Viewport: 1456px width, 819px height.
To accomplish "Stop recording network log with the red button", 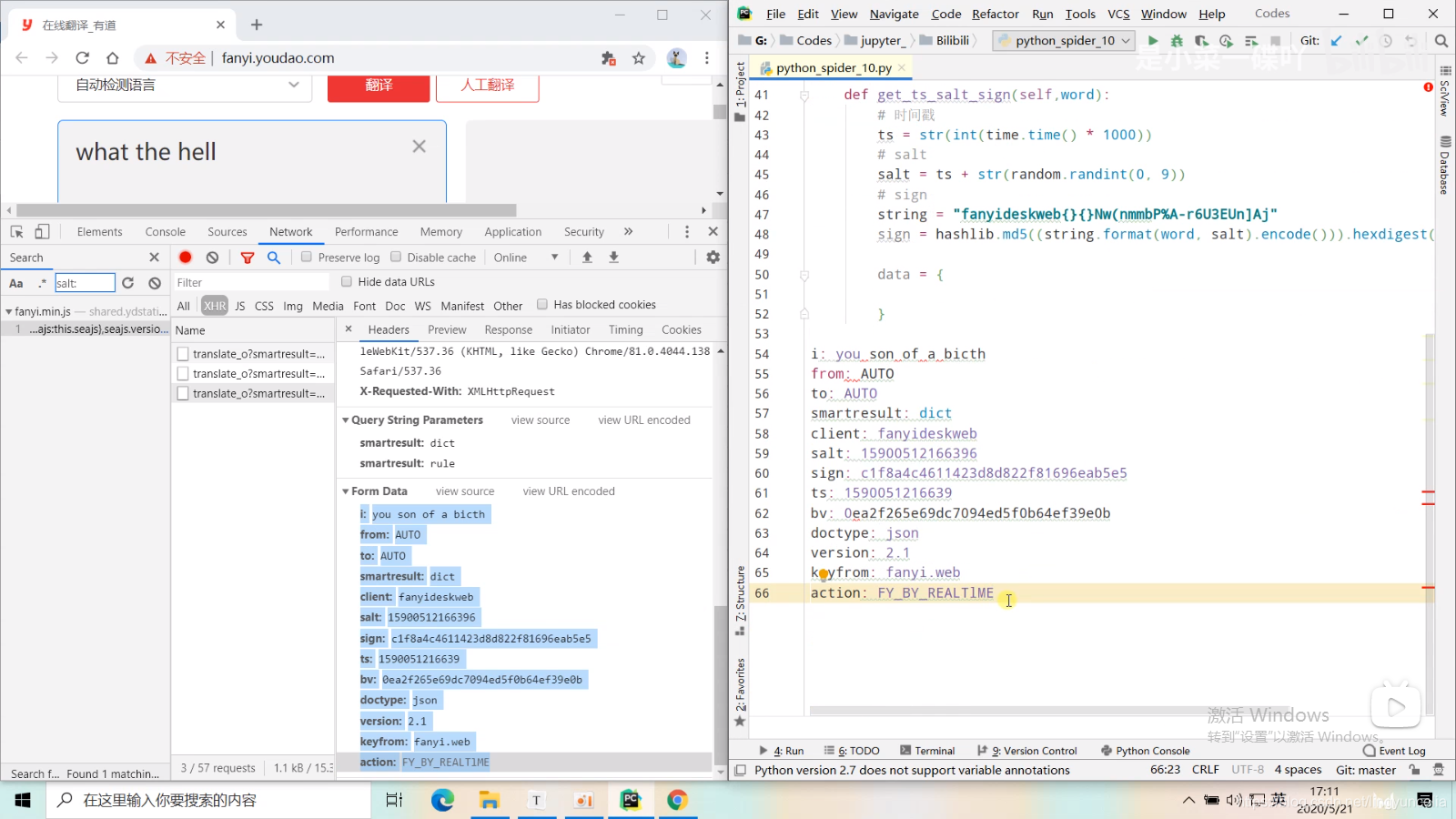I will 186,258.
